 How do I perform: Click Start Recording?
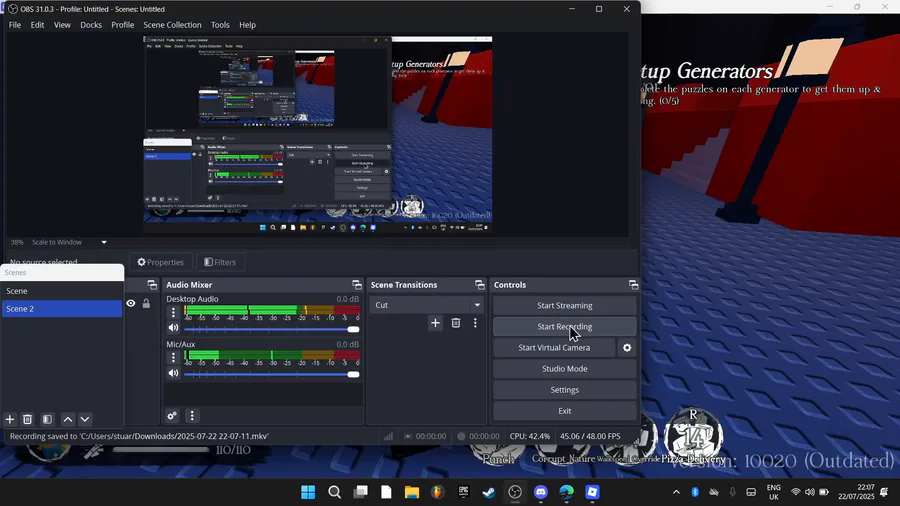tap(565, 327)
